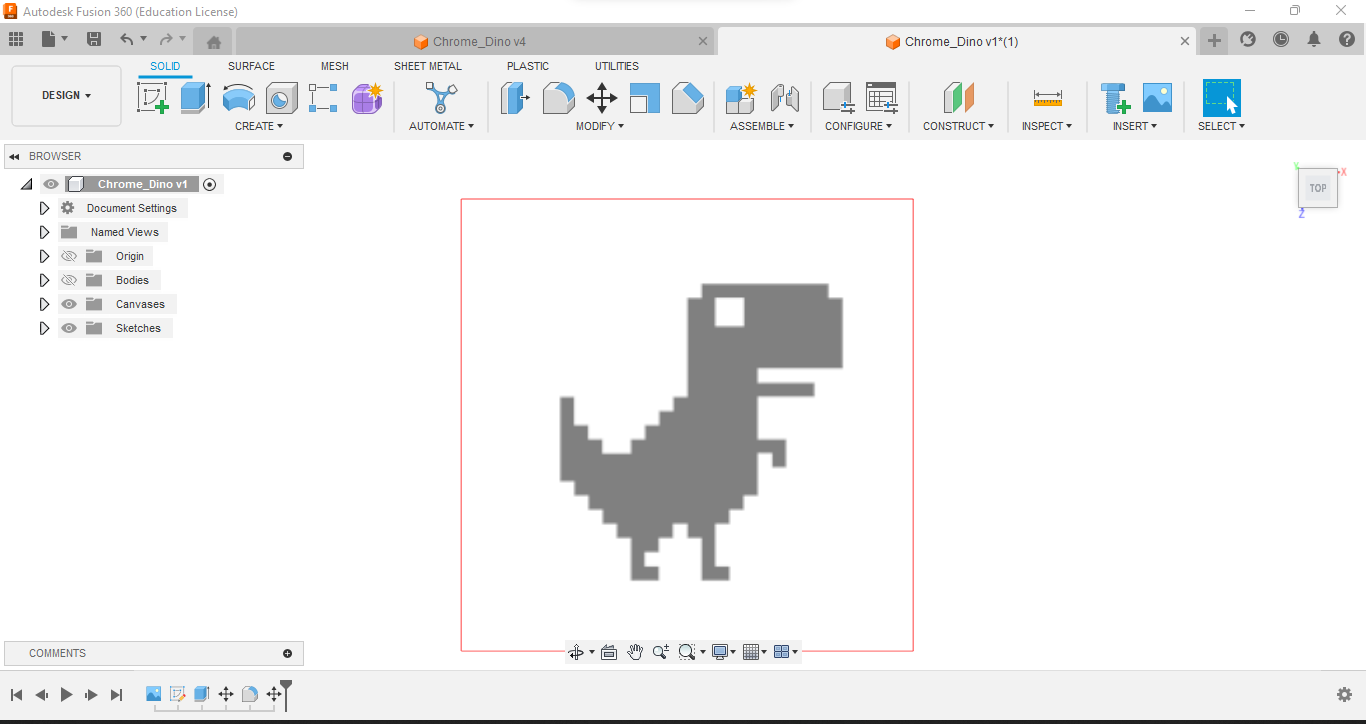This screenshot has height=724, width=1366.
Task: Show the hidden Origin folder
Action: tap(69, 256)
